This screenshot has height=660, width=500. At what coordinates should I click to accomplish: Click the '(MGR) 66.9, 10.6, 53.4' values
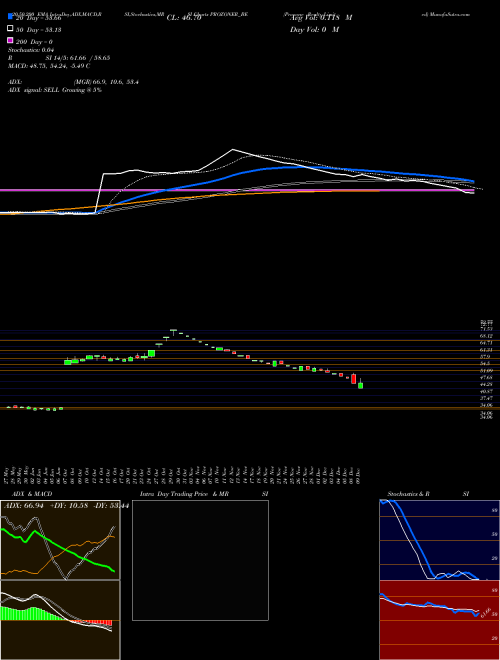pyautogui.click(x=106, y=82)
